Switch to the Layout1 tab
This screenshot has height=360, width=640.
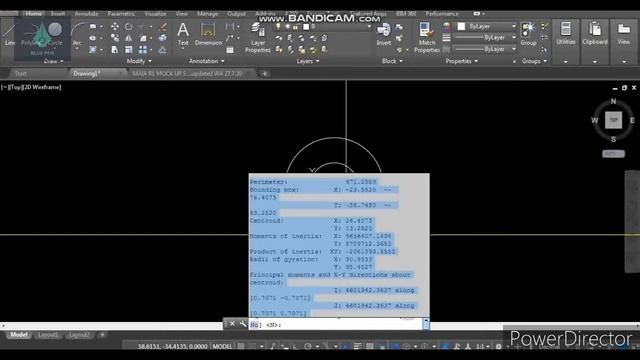tap(48, 335)
